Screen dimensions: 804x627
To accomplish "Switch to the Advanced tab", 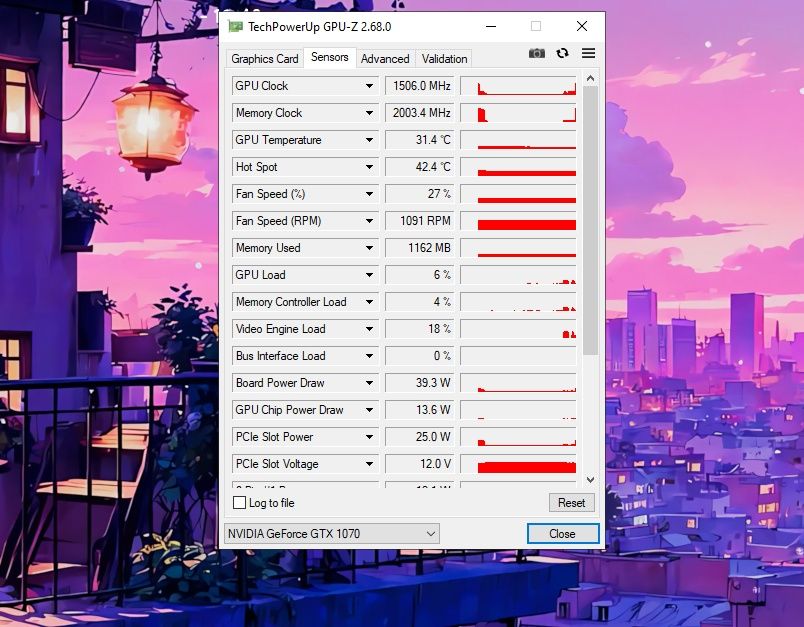I will [x=385, y=58].
